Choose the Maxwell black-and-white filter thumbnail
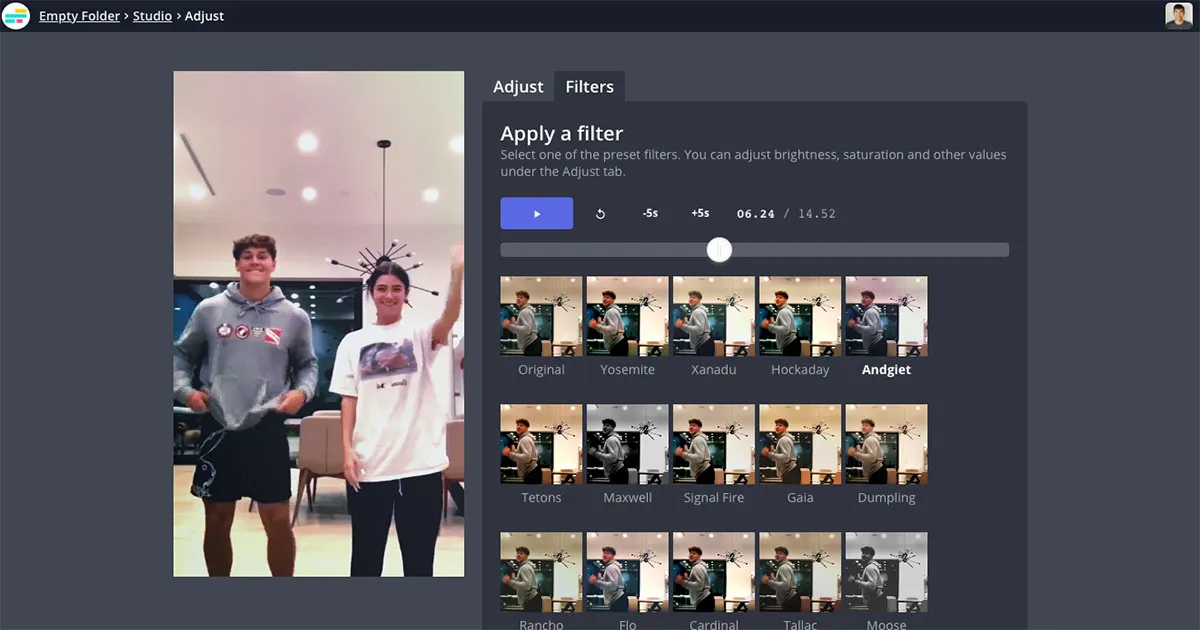Screen dimensions: 1200x630 tap(627, 444)
